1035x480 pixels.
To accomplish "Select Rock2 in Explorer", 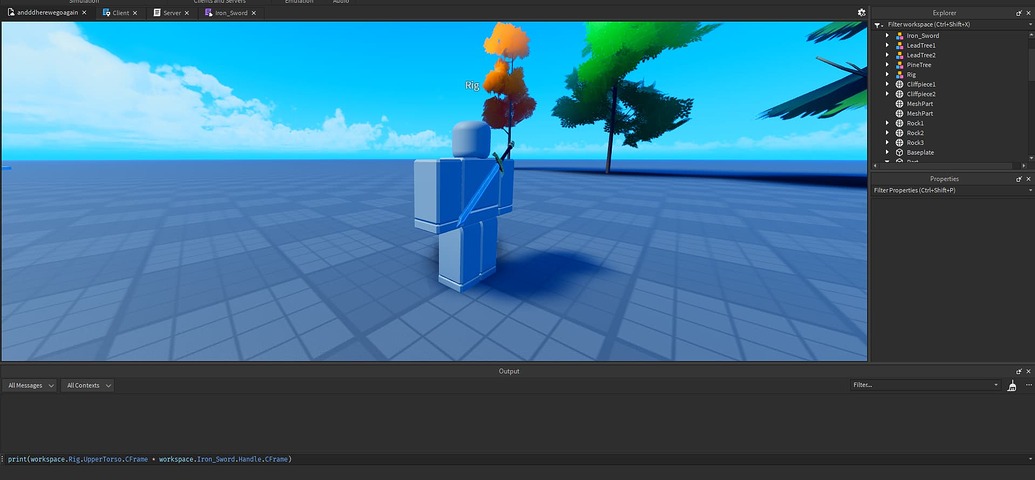I will (x=915, y=133).
